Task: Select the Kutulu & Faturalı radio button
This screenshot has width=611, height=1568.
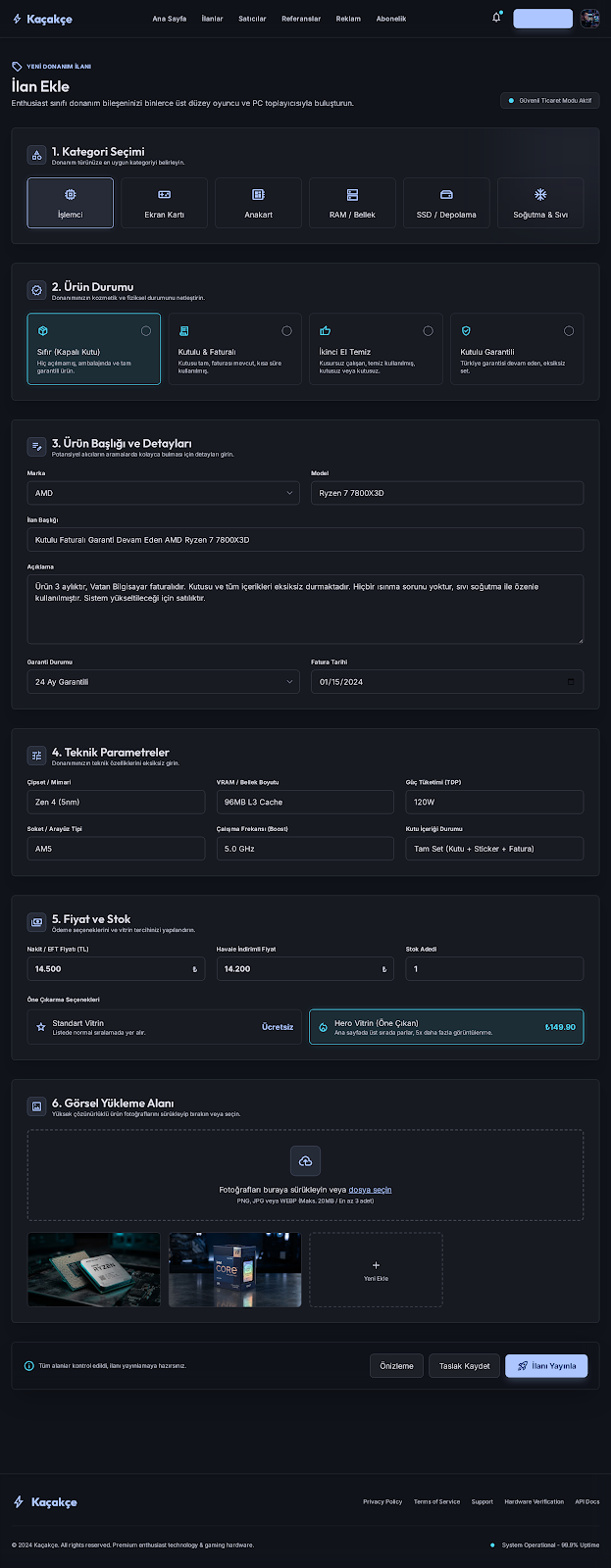Action: pyautogui.click(x=286, y=331)
